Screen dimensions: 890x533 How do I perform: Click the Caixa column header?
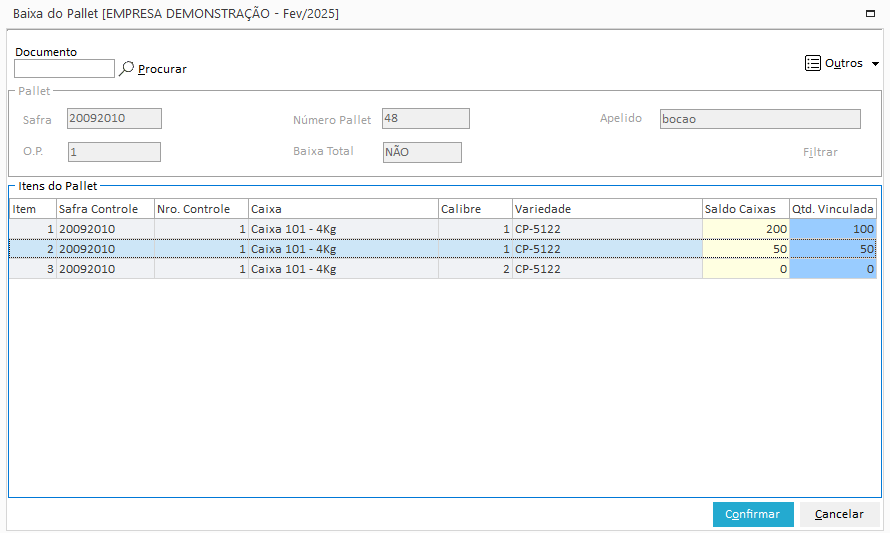[343, 209]
